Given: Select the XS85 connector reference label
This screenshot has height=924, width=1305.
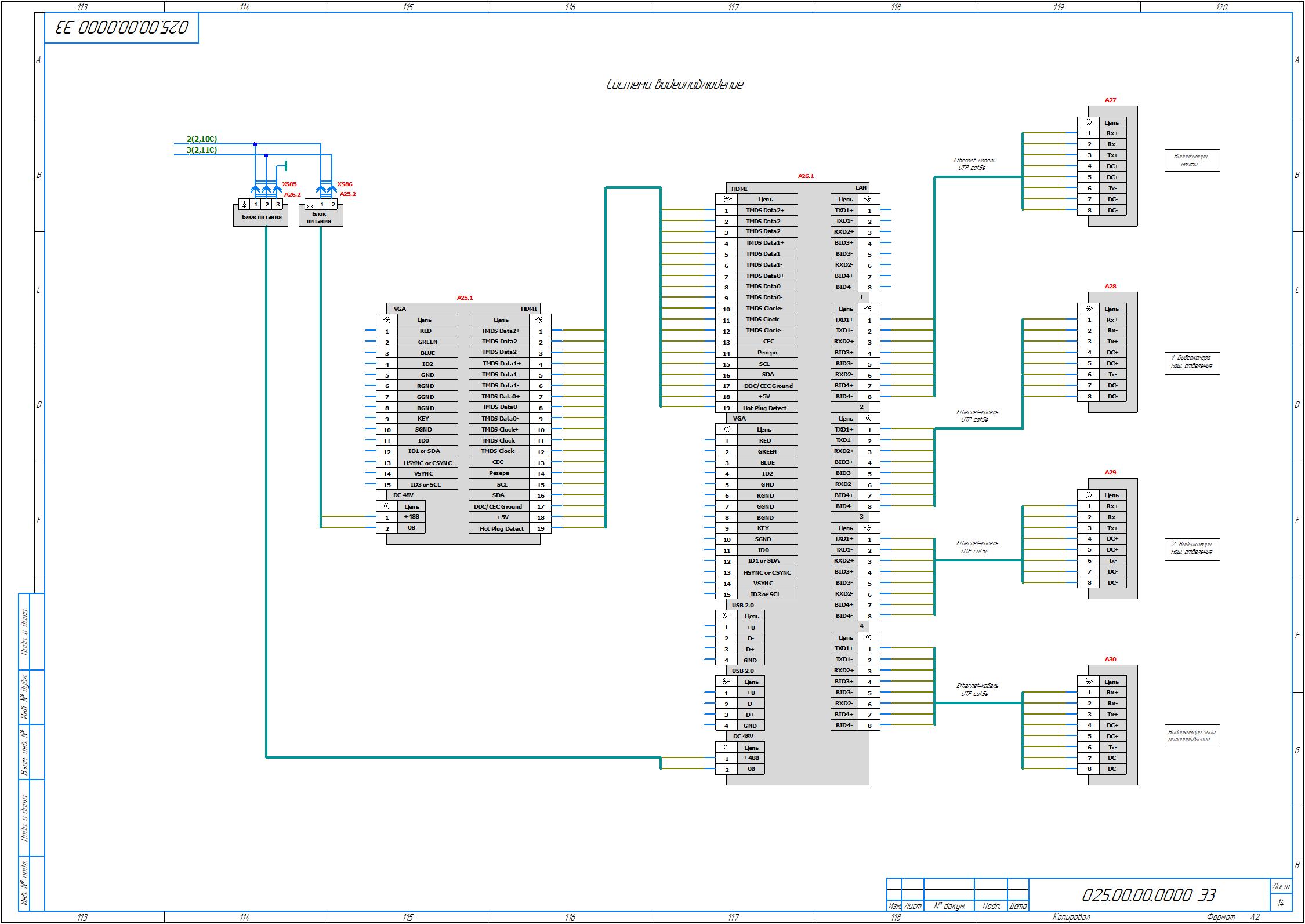Looking at the screenshot, I should [289, 184].
